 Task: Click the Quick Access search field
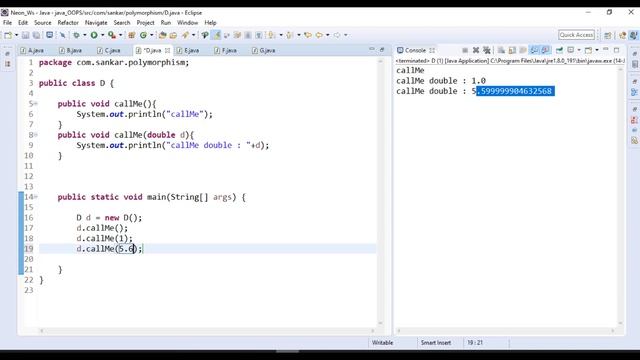click(576, 35)
